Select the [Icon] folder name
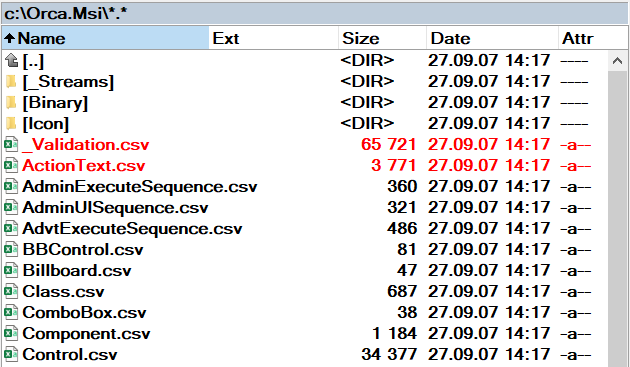 coord(45,124)
